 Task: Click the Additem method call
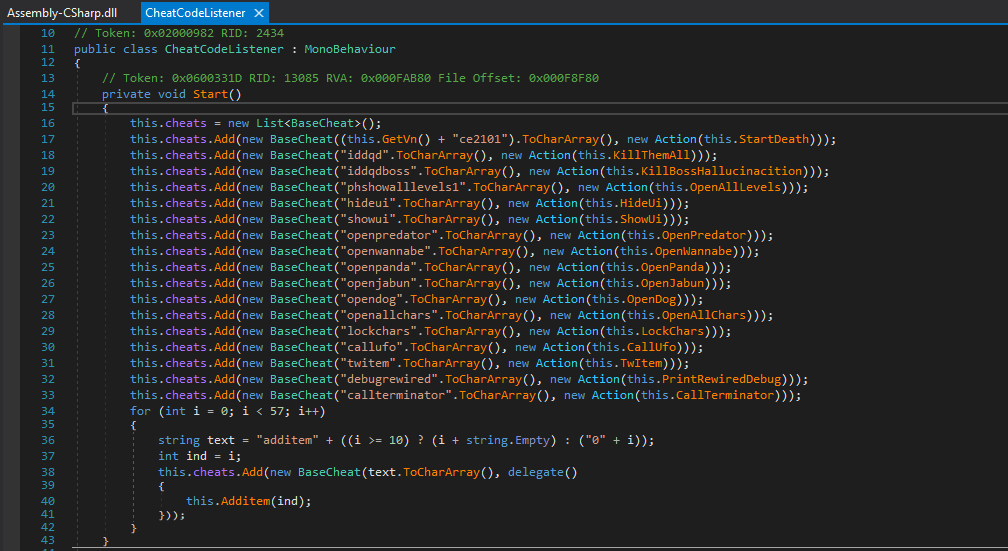[245, 499]
